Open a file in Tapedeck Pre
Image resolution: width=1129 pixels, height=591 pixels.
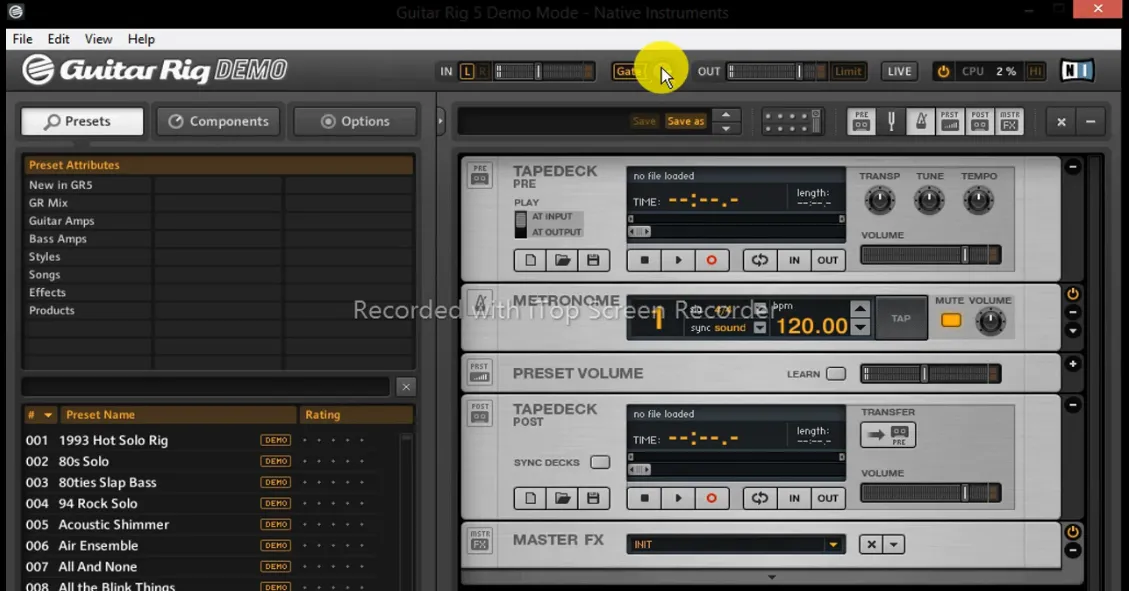562,260
